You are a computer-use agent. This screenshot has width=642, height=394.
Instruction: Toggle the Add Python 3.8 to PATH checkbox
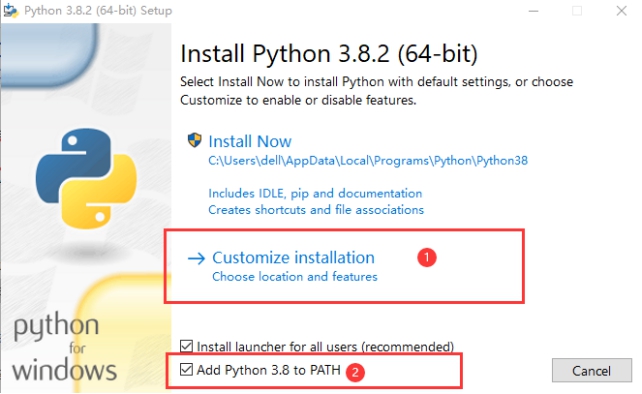[186, 369]
